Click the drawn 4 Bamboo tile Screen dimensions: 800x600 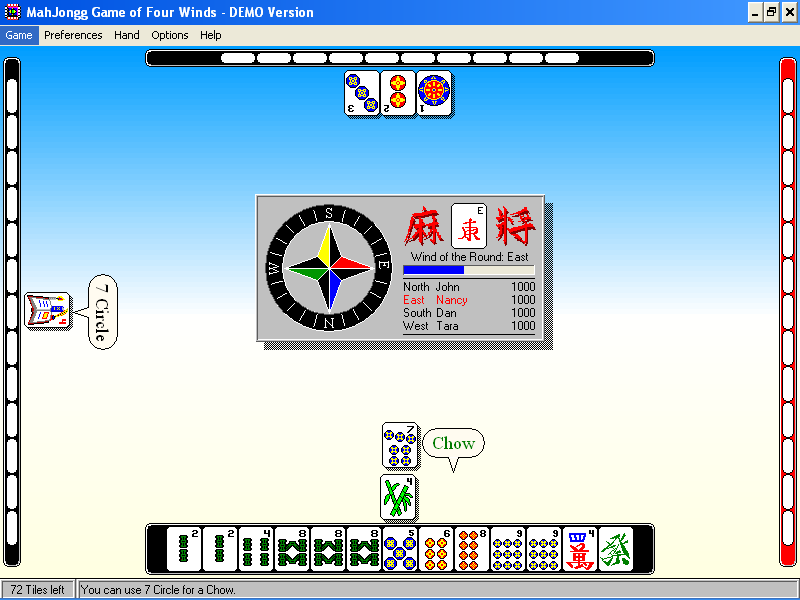click(x=398, y=497)
